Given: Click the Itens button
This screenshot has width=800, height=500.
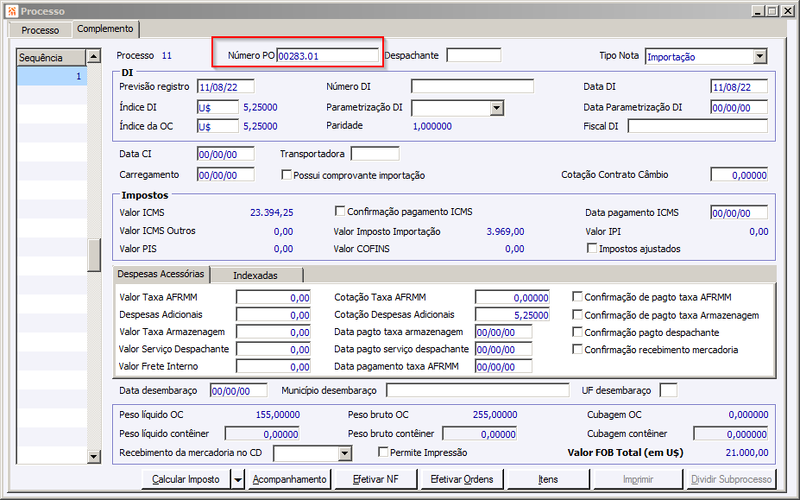Looking at the screenshot, I should pos(548,480).
